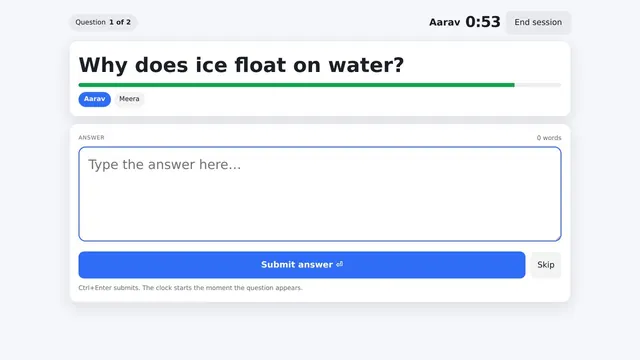
Task: Click the "Why does ice float on water?" heading
Action: [x=241, y=65]
